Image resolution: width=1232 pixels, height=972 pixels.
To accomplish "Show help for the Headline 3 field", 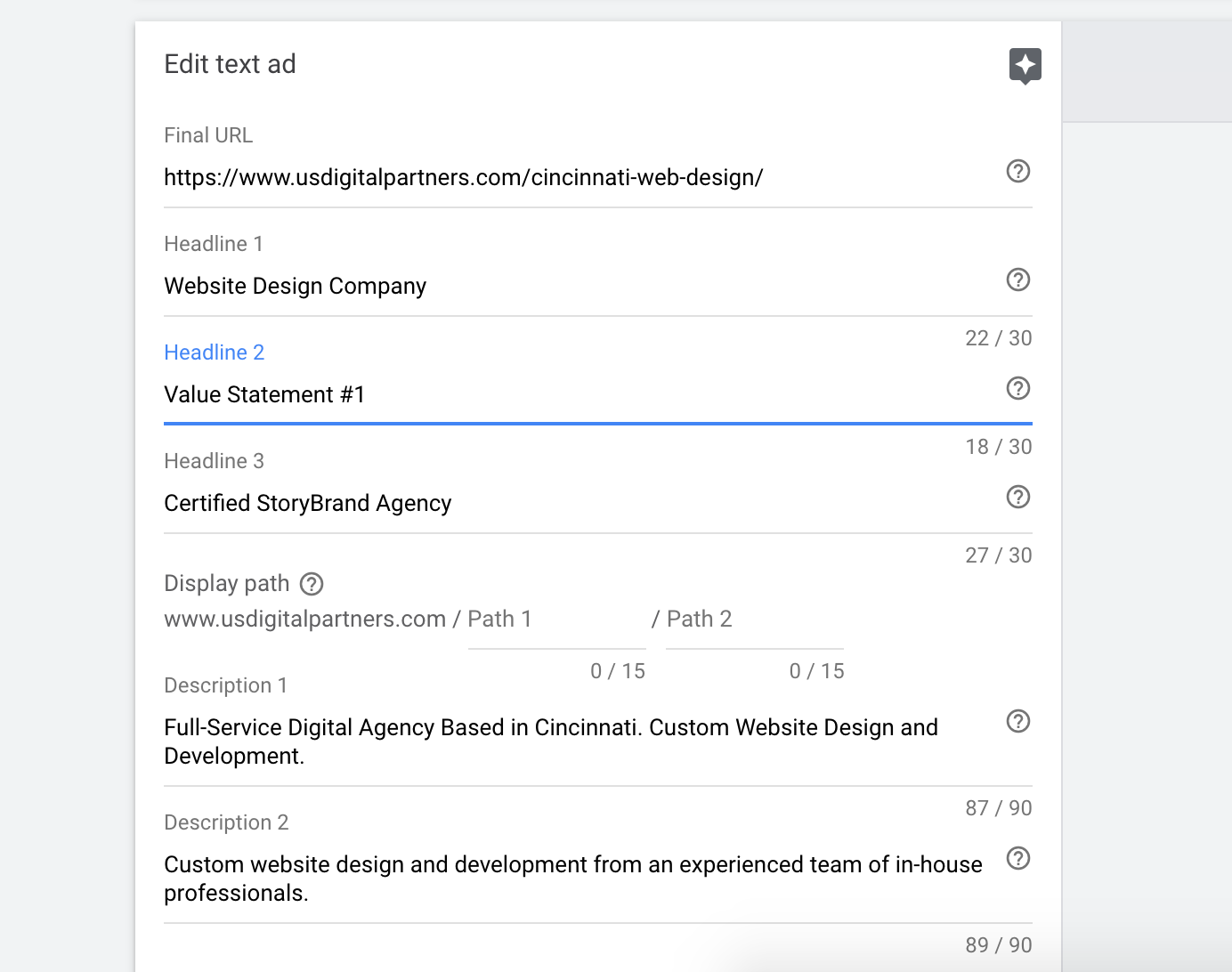I will (x=1017, y=497).
